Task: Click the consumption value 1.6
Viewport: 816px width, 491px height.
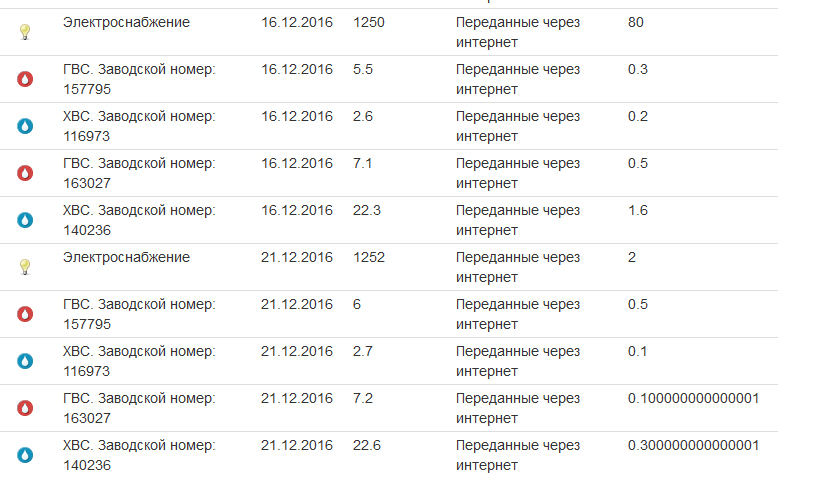Action: pos(638,210)
